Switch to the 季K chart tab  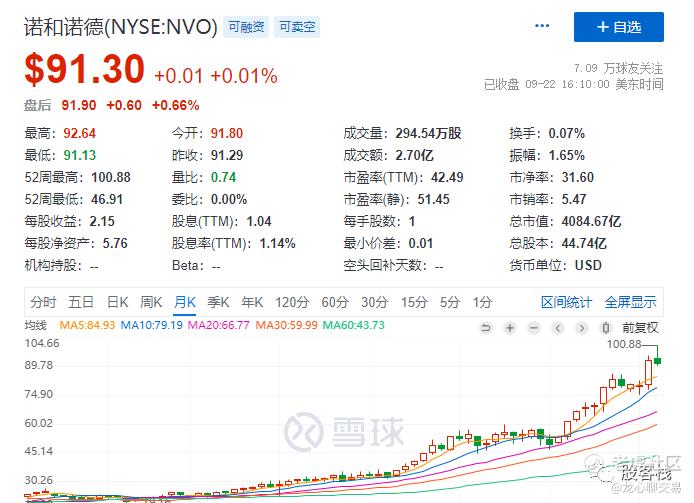tap(218, 302)
